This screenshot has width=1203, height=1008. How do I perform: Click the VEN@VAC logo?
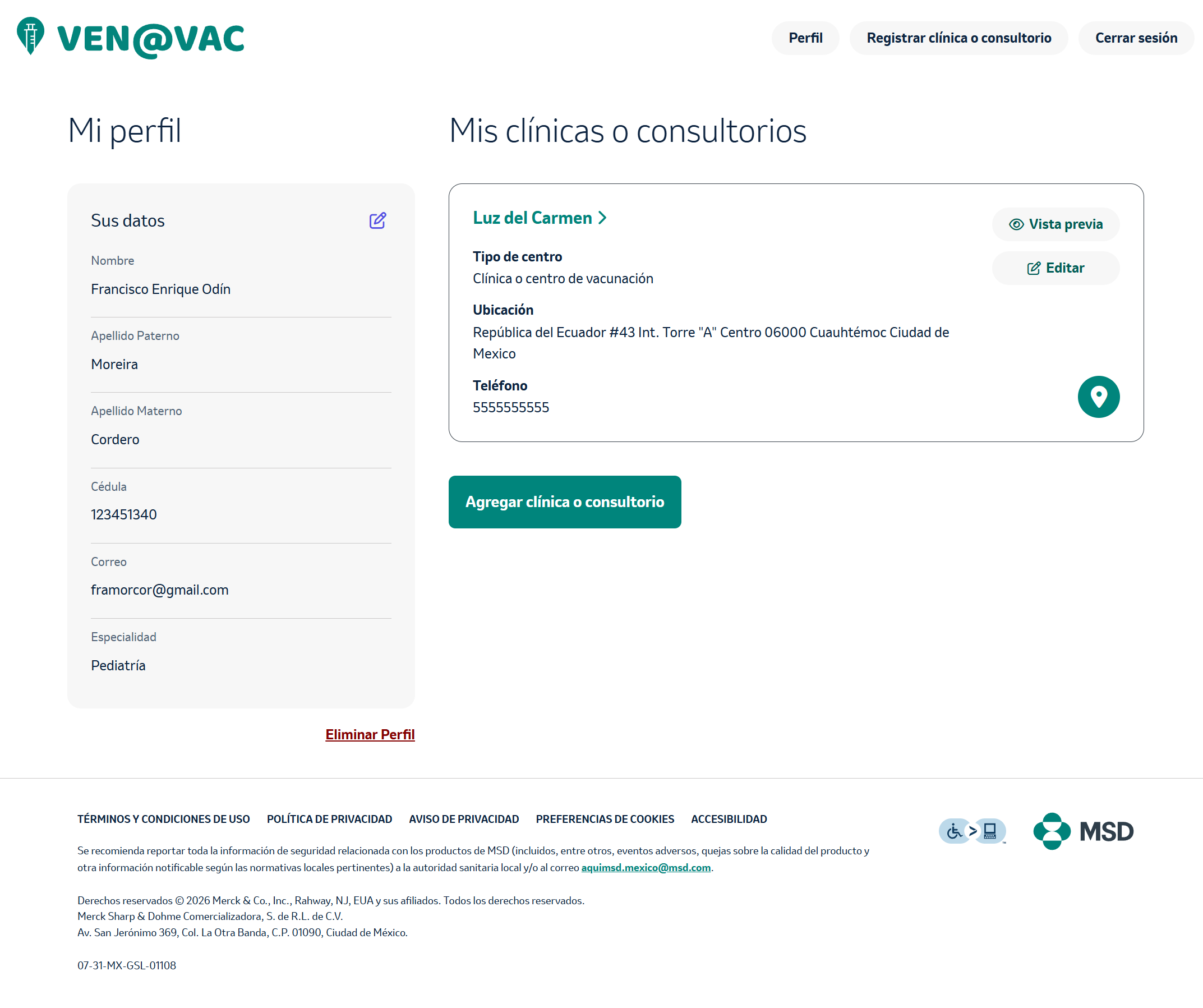(x=131, y=38)
